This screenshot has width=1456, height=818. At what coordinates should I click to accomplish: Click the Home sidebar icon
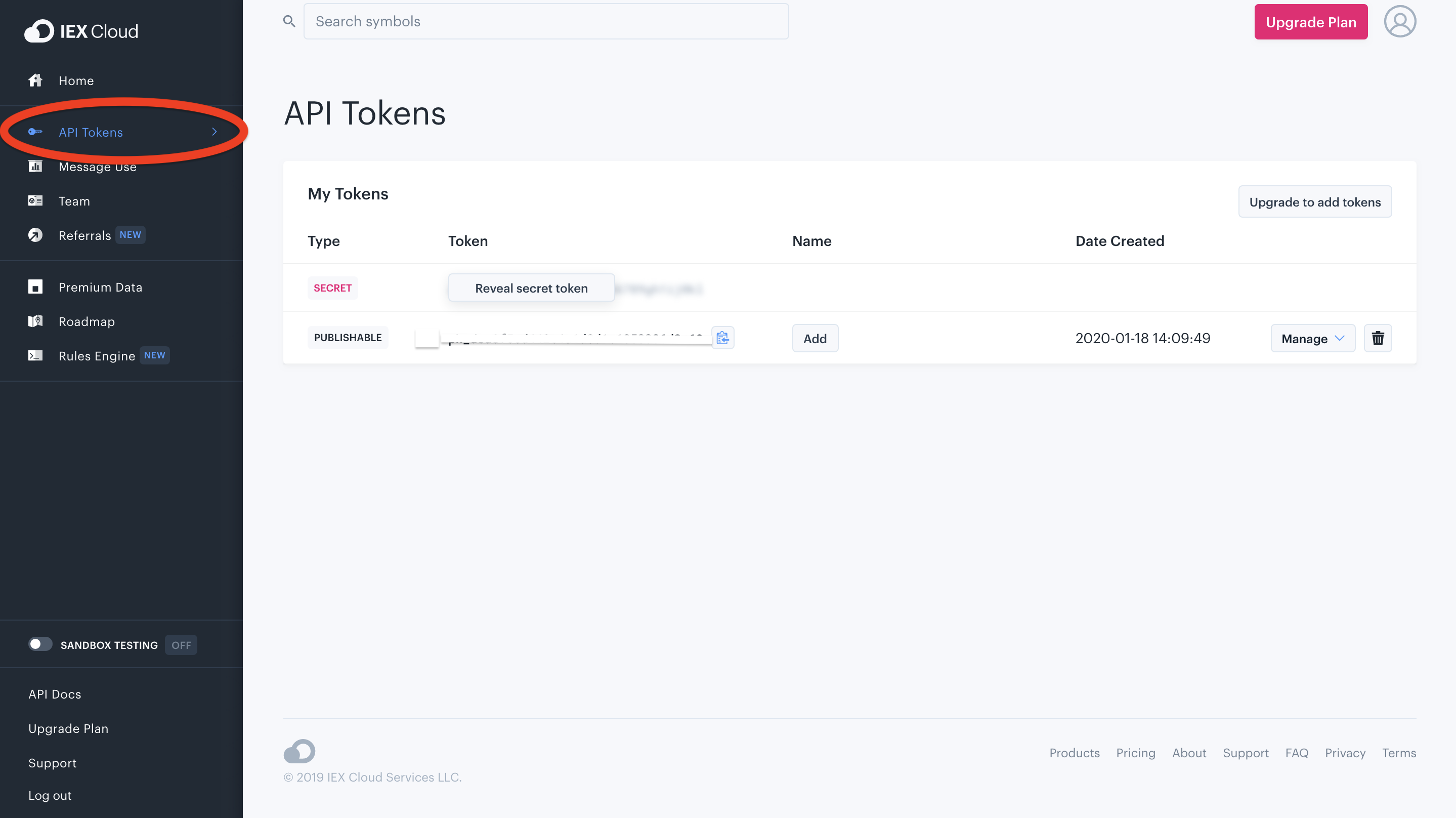coord(35,80)
